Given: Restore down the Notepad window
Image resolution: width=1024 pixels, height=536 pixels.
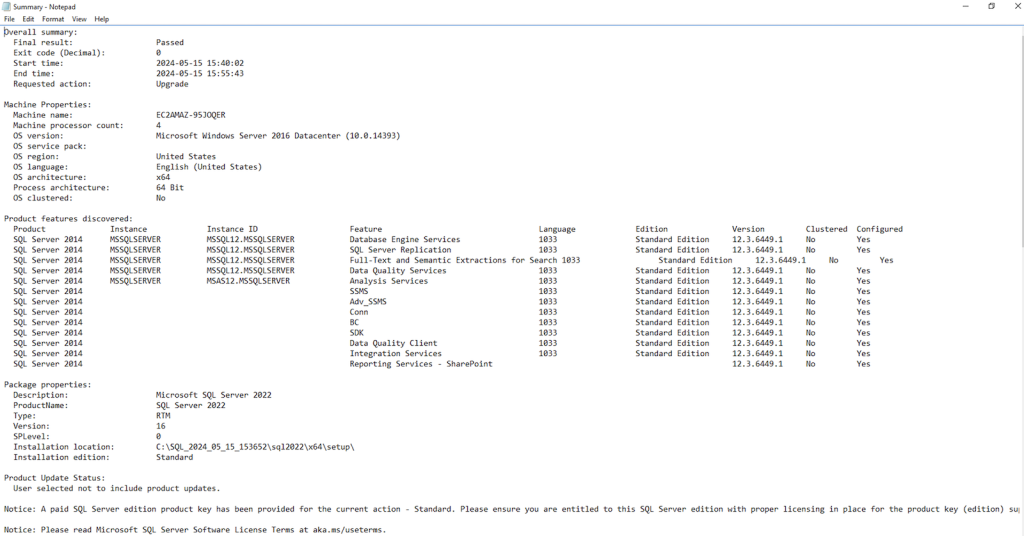Looking at the screenshot, I should coord(991,6).
